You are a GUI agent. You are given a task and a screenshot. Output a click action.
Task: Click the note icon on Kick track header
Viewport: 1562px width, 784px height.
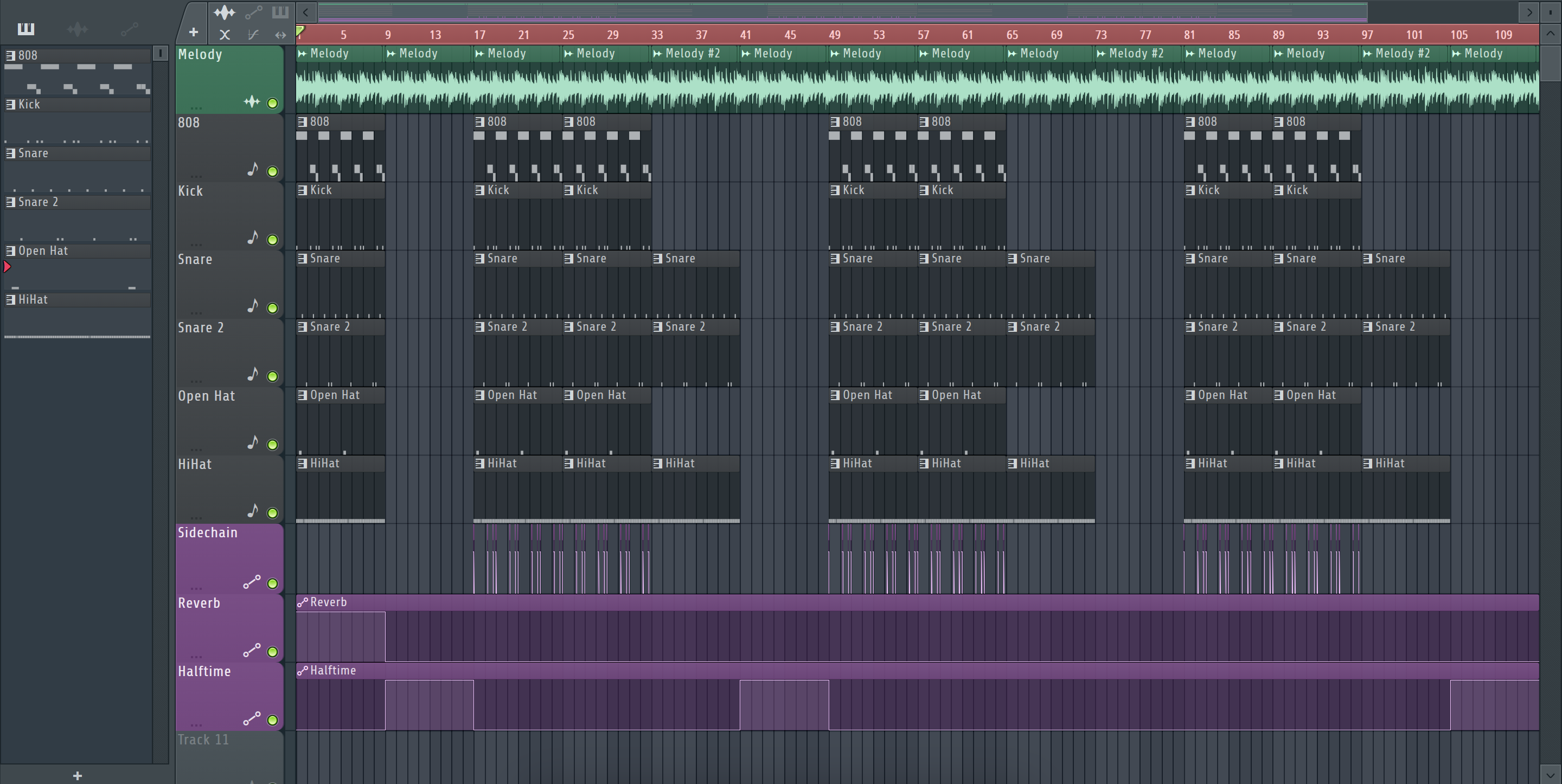coord(253,237)
